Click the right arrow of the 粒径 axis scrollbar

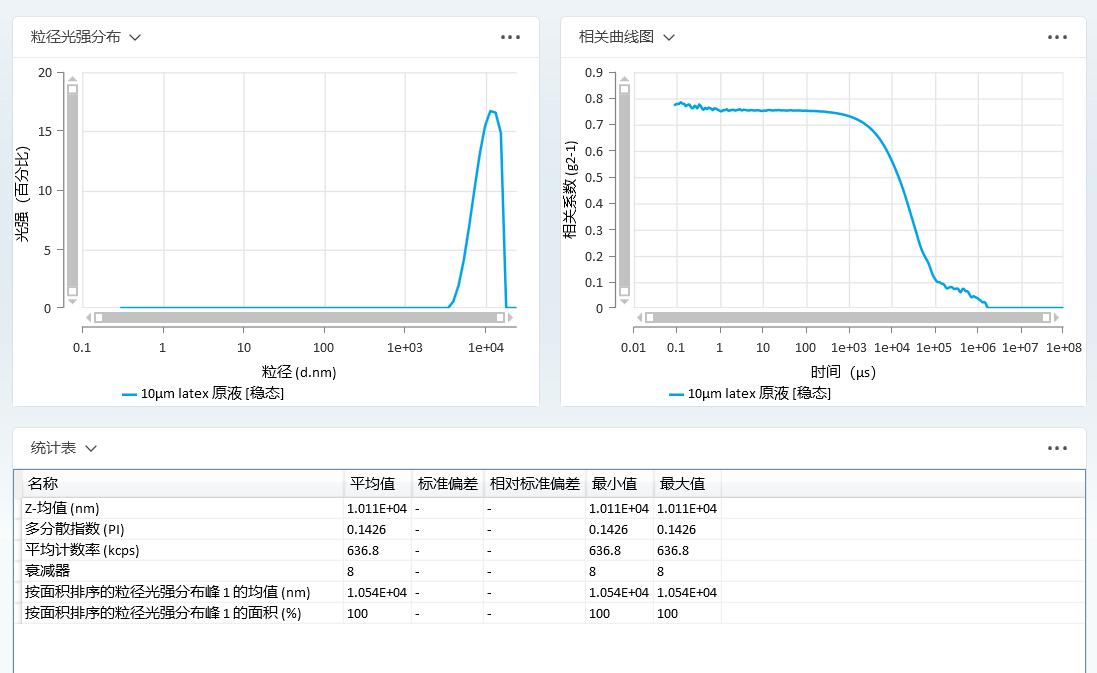(x=510, y=318)
